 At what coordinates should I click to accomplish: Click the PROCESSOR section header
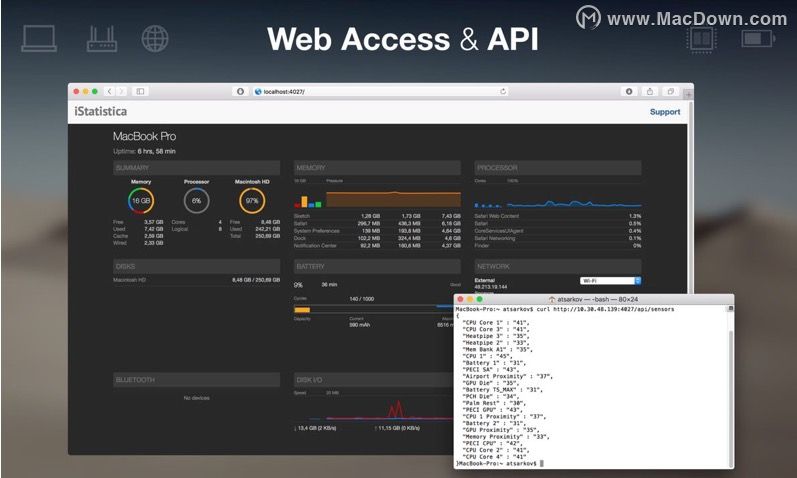click(x=558, y=168)
